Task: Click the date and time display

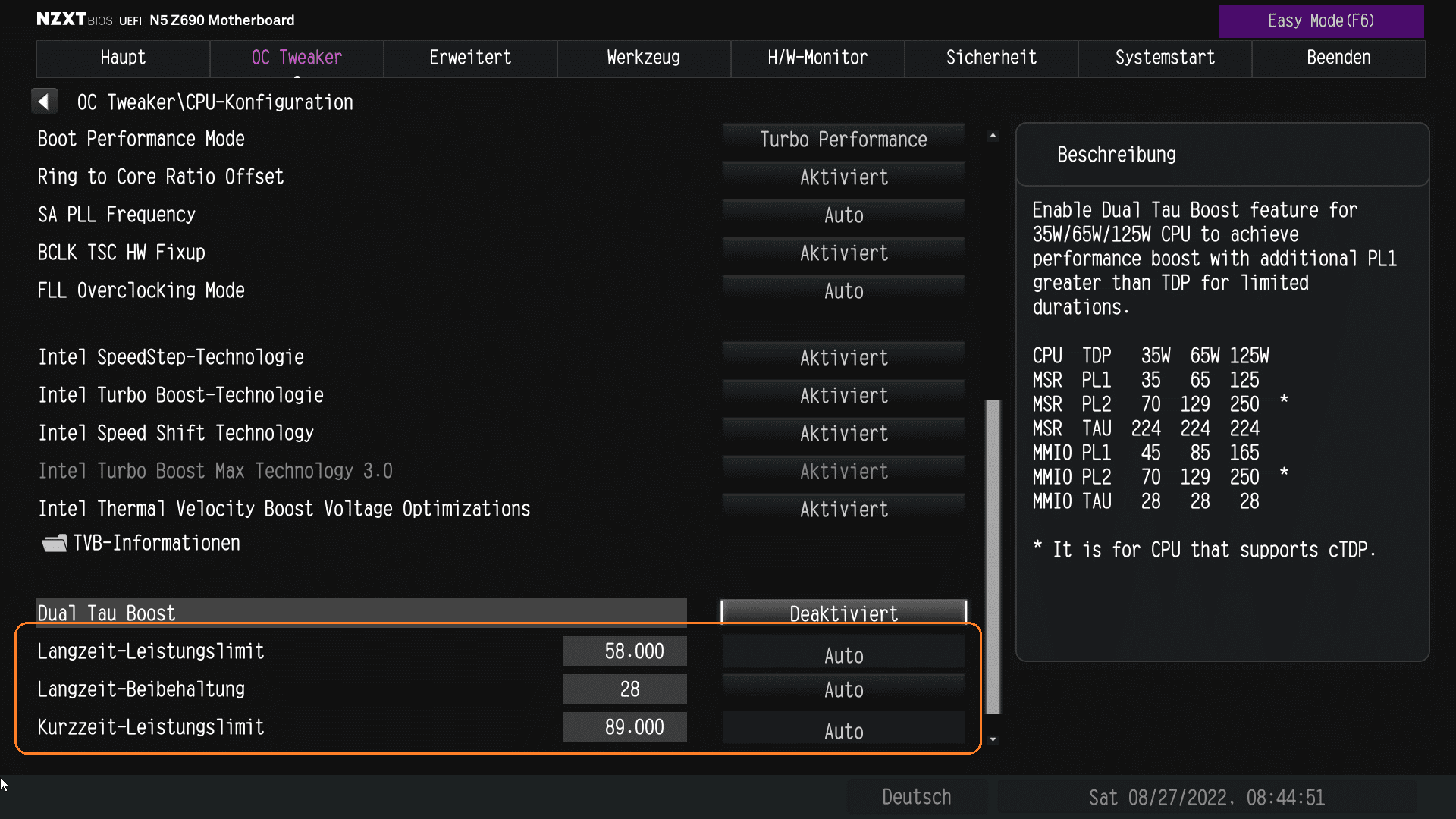Action: coord(1207,798)
